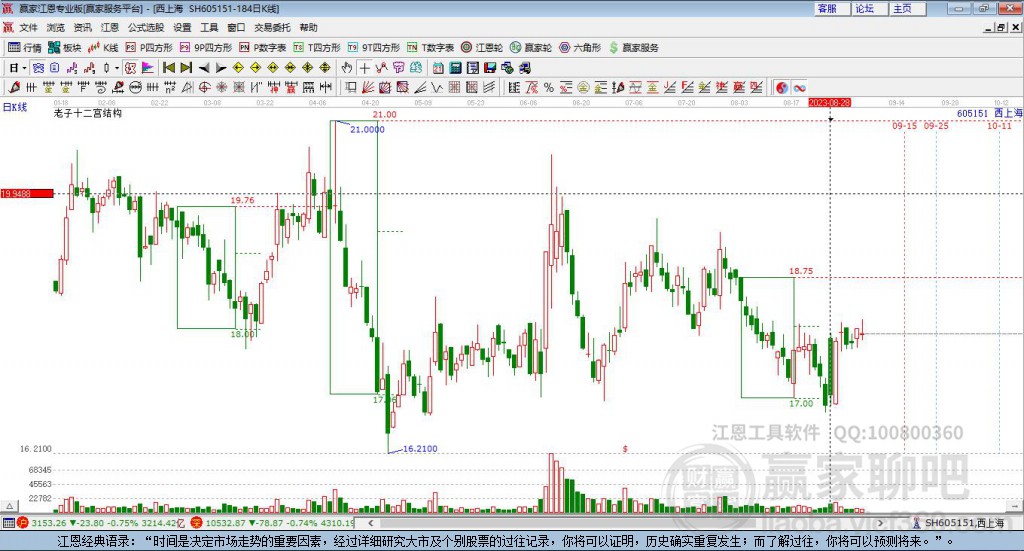Click the 老子十二宫结构 chart title
Image resolution: width=1024 pixels, height=551 pixels.
pos(88,113)
